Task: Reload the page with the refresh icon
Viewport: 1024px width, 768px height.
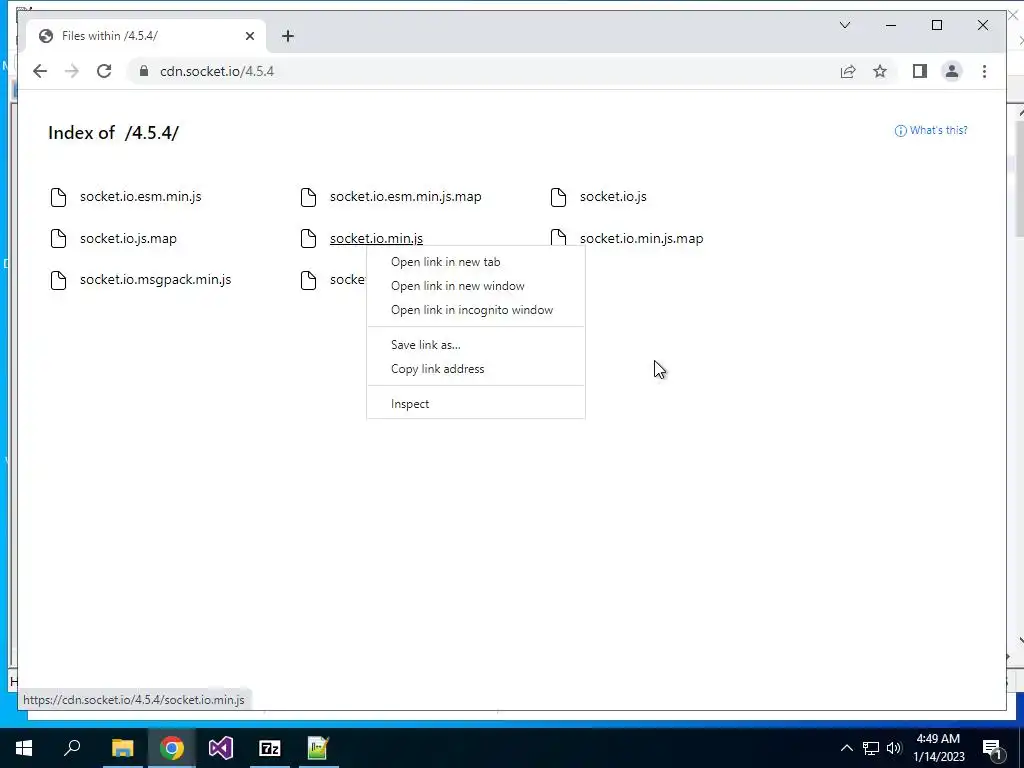Action: tap(104, 71)
